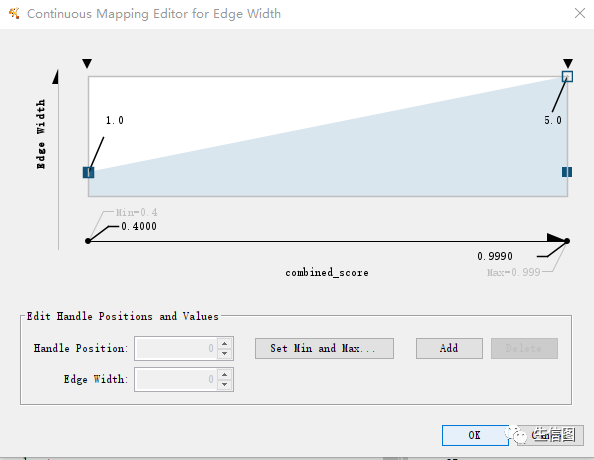Click the Cytoscape icon in title bar

pyautogui.click(x=14, y=14)
